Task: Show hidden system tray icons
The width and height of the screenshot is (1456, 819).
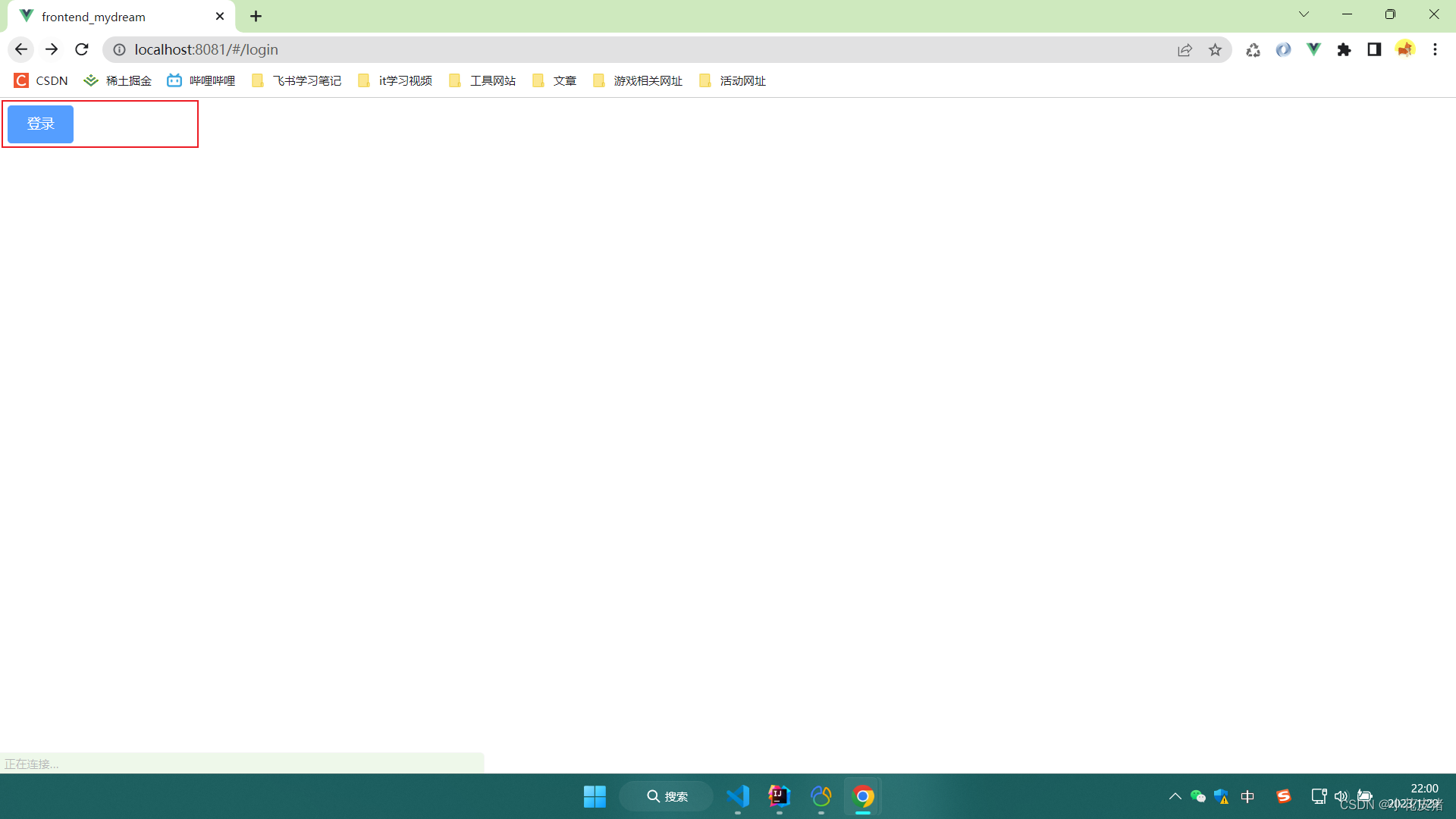Action: [1175, 796]
